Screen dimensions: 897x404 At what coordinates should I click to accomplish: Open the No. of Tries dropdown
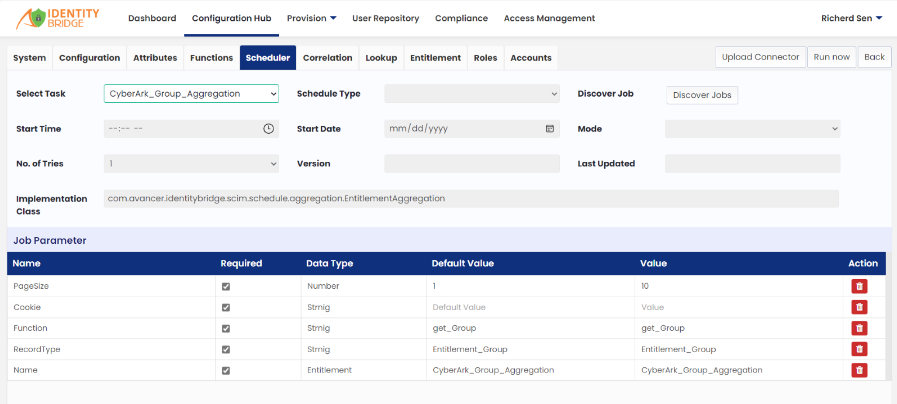click(191, 164)
